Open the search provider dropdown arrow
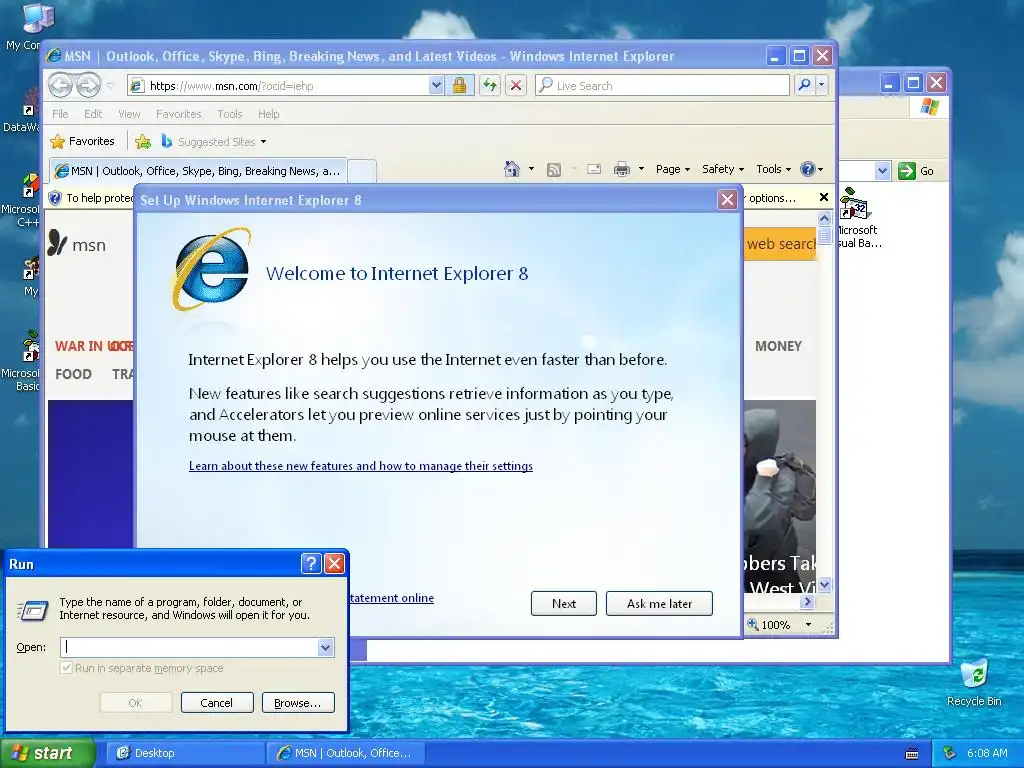This screenshot has width=1024, height=768. [822, 85]
